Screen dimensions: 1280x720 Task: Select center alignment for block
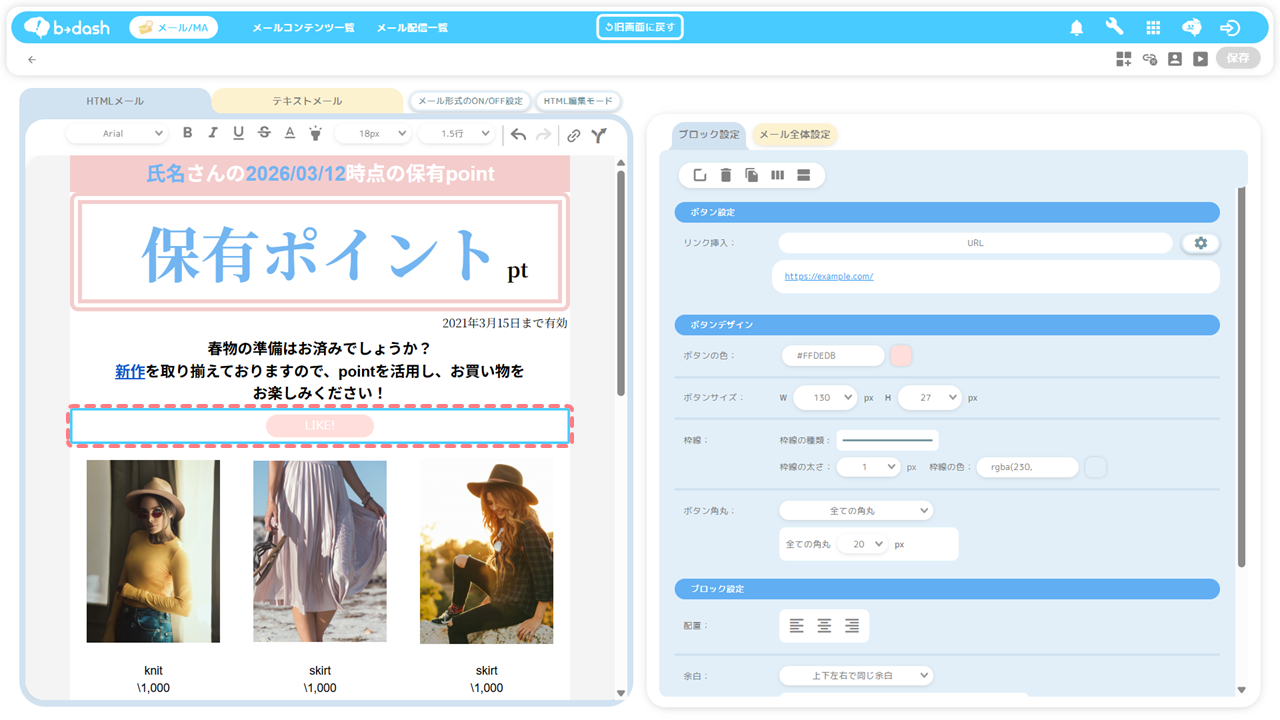coord(824,626)
